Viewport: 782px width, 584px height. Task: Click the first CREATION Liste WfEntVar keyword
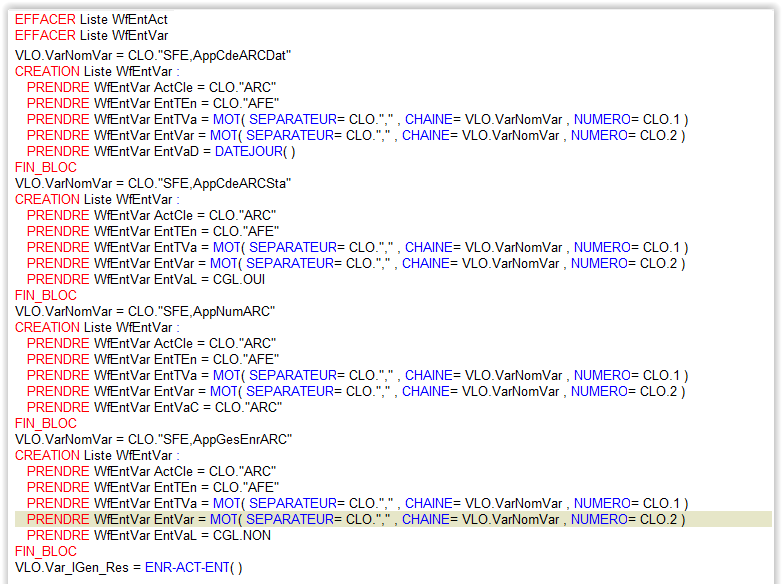47,71
